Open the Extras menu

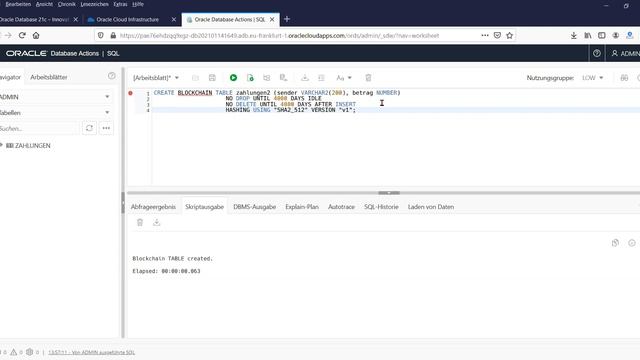[120, 4]
